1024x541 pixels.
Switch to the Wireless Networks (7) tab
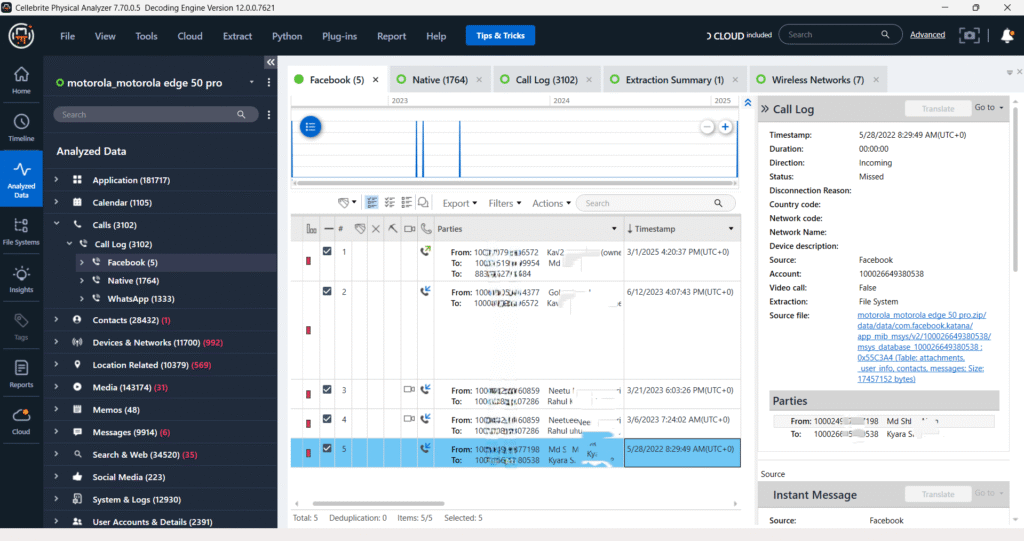[818, 80]
